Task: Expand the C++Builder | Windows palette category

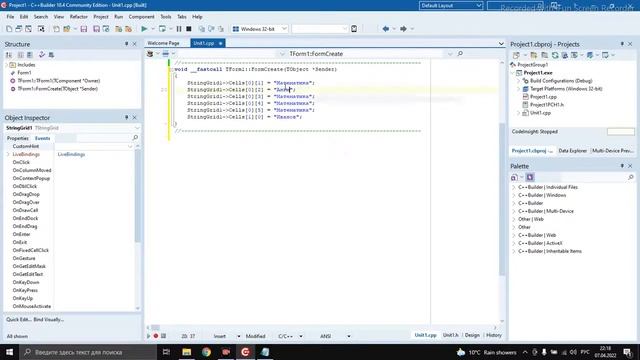Action: [514, 195]
